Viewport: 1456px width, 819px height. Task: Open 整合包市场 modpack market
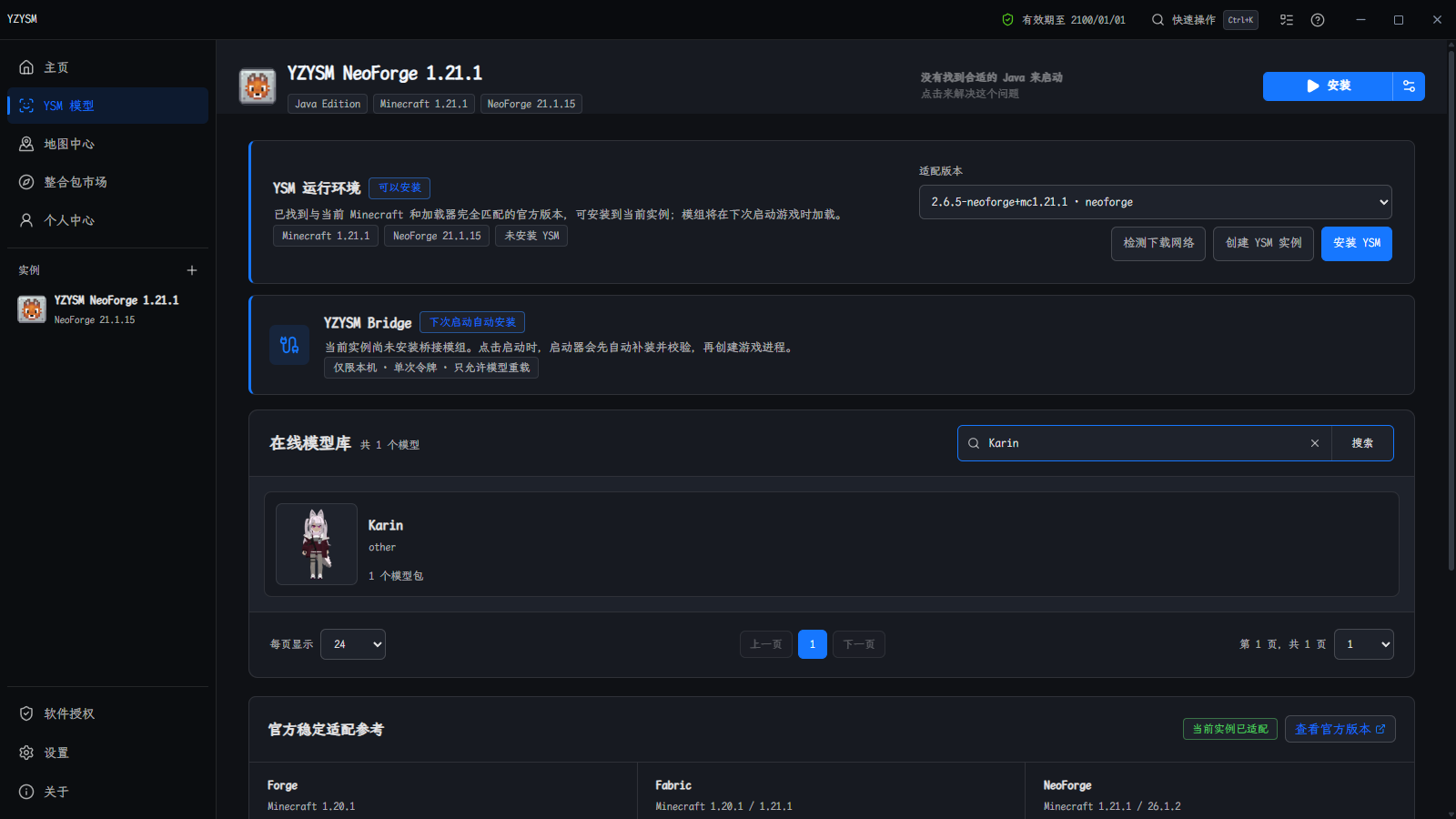[107, 182]
